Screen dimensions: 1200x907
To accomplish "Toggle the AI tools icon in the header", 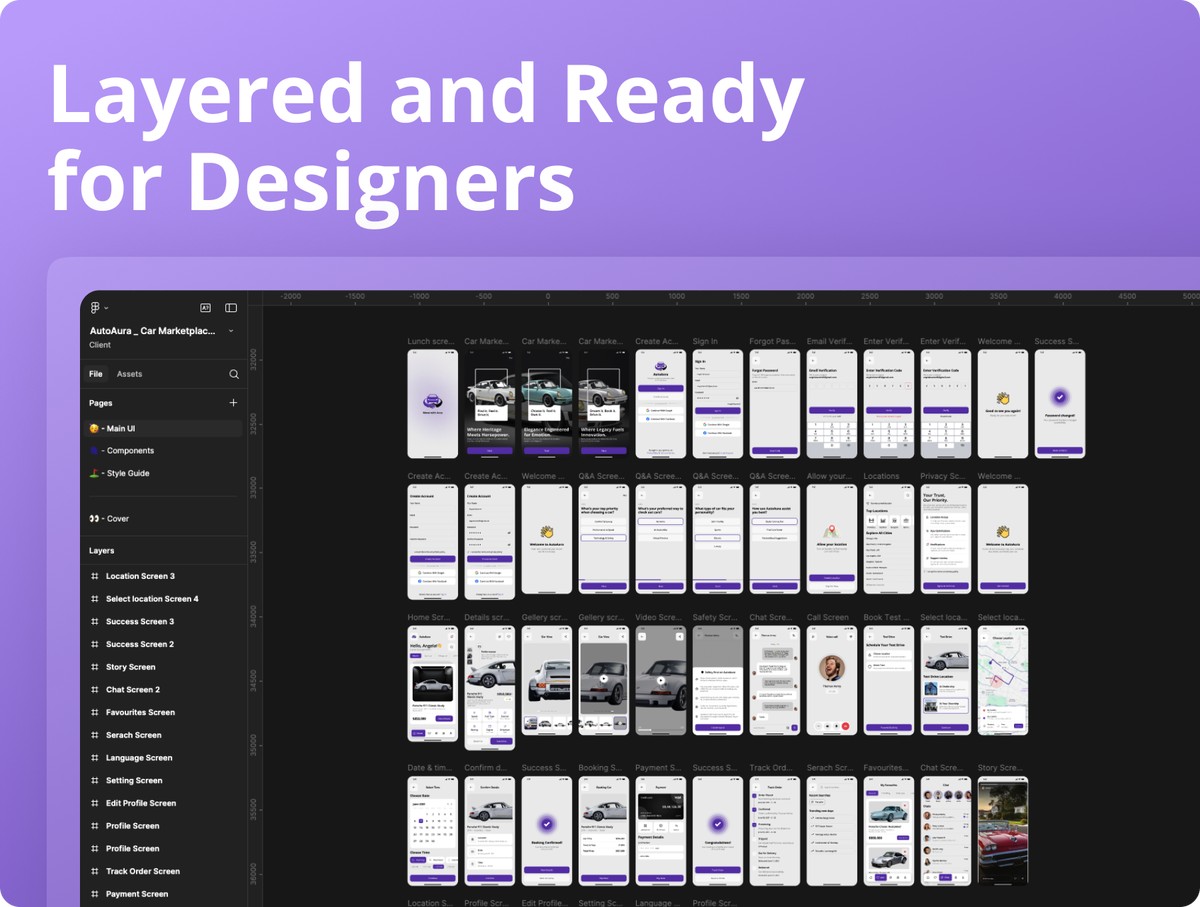I will coord(205,308).
